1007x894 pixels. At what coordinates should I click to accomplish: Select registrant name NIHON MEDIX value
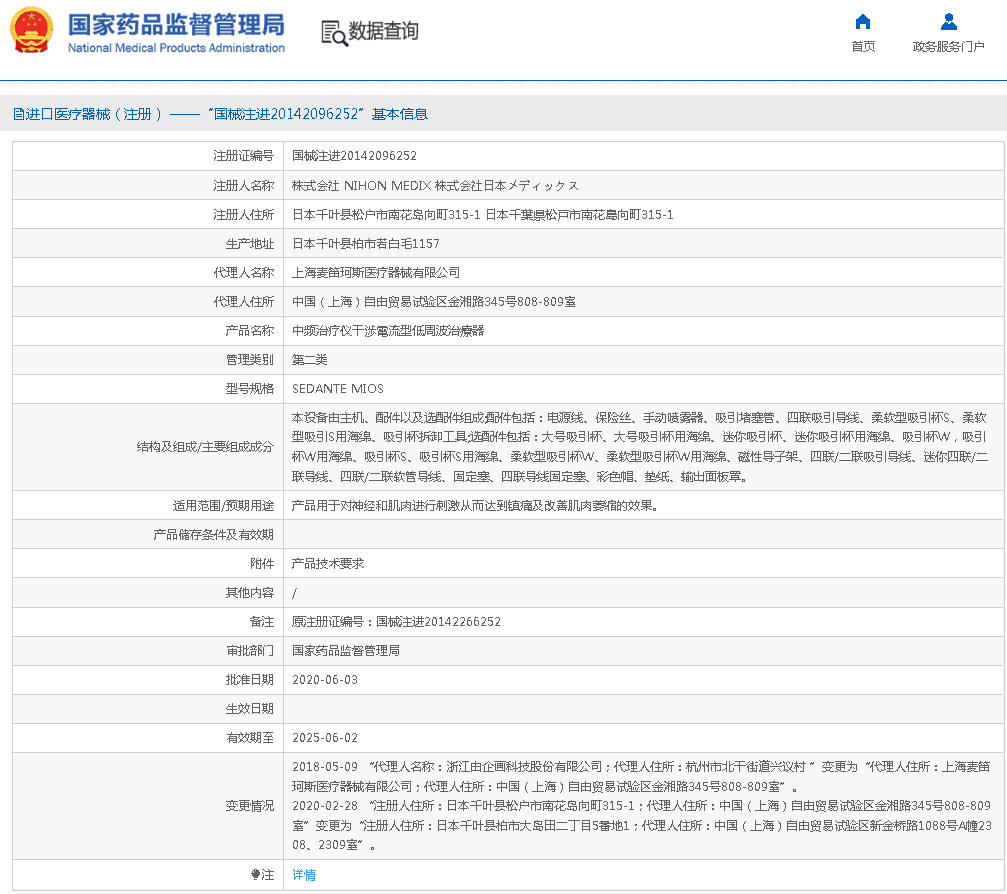click(435, 186)
